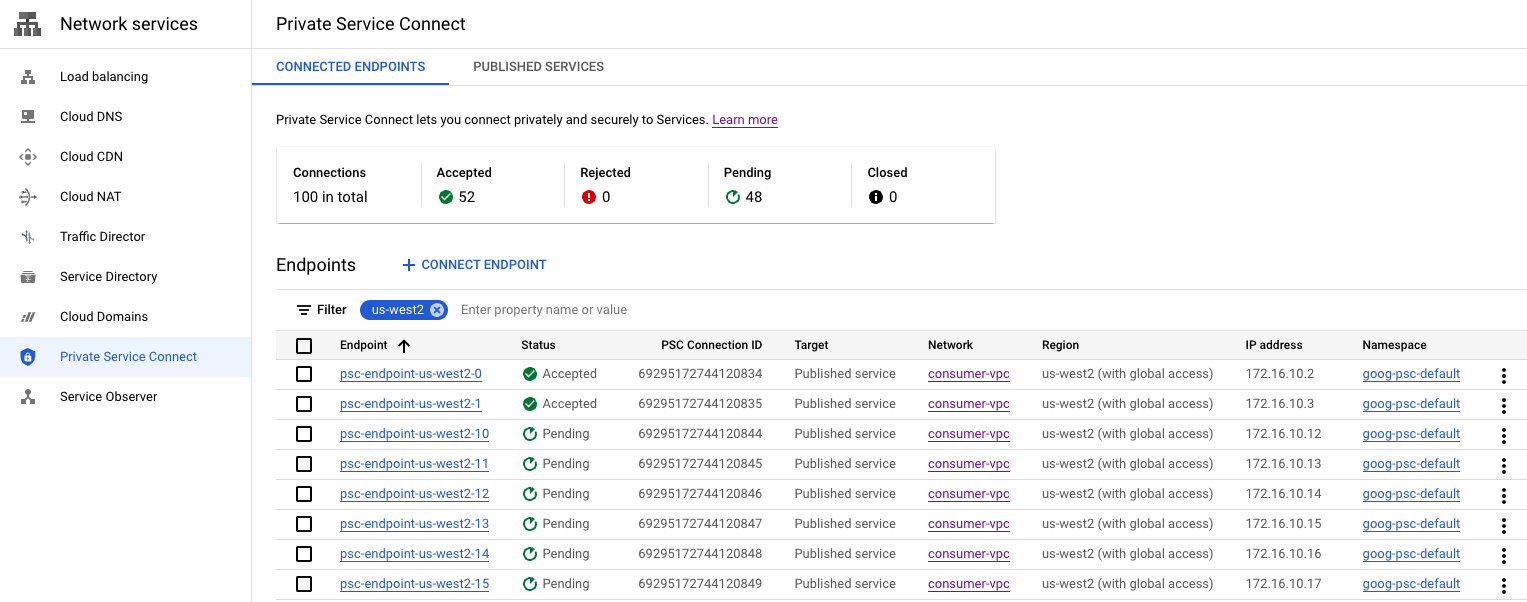This screenshot has height=602, width=1527.
Task: Click the Load balancing sidebar icon
Action: pyautogui.click(x=28, y=77)
